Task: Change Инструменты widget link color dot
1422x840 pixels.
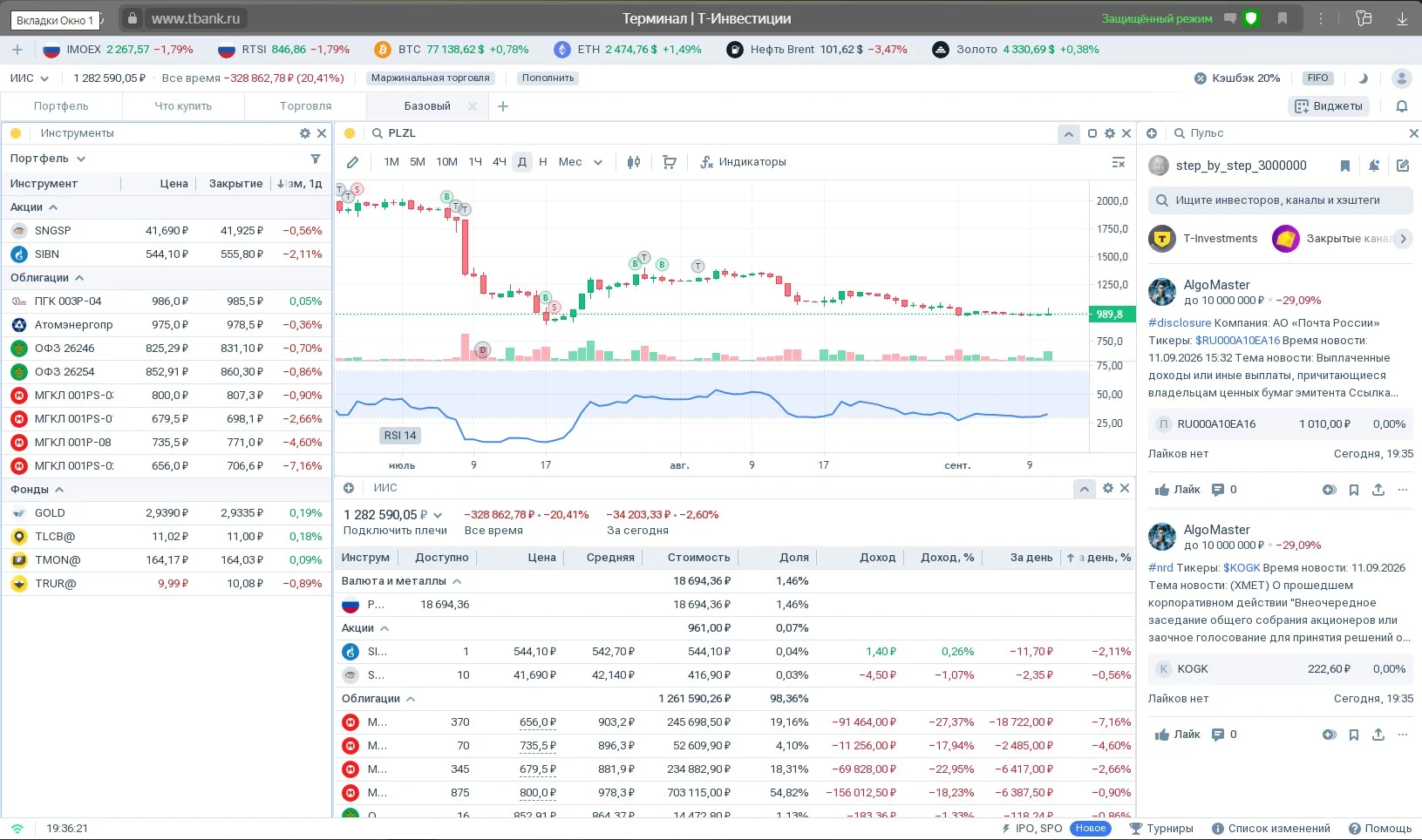Action: [16, 133]
